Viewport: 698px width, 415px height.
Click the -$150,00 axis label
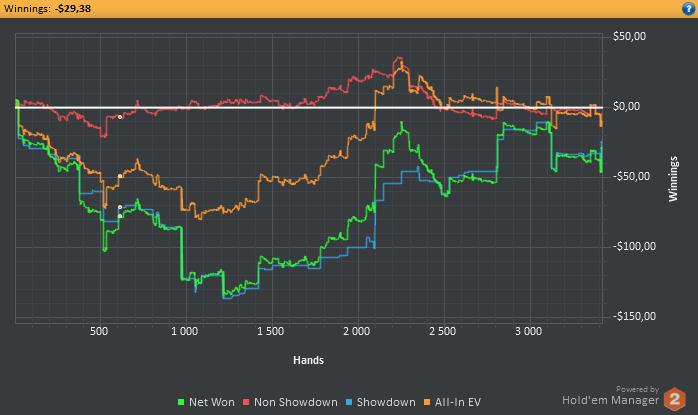tap(634, 317)
